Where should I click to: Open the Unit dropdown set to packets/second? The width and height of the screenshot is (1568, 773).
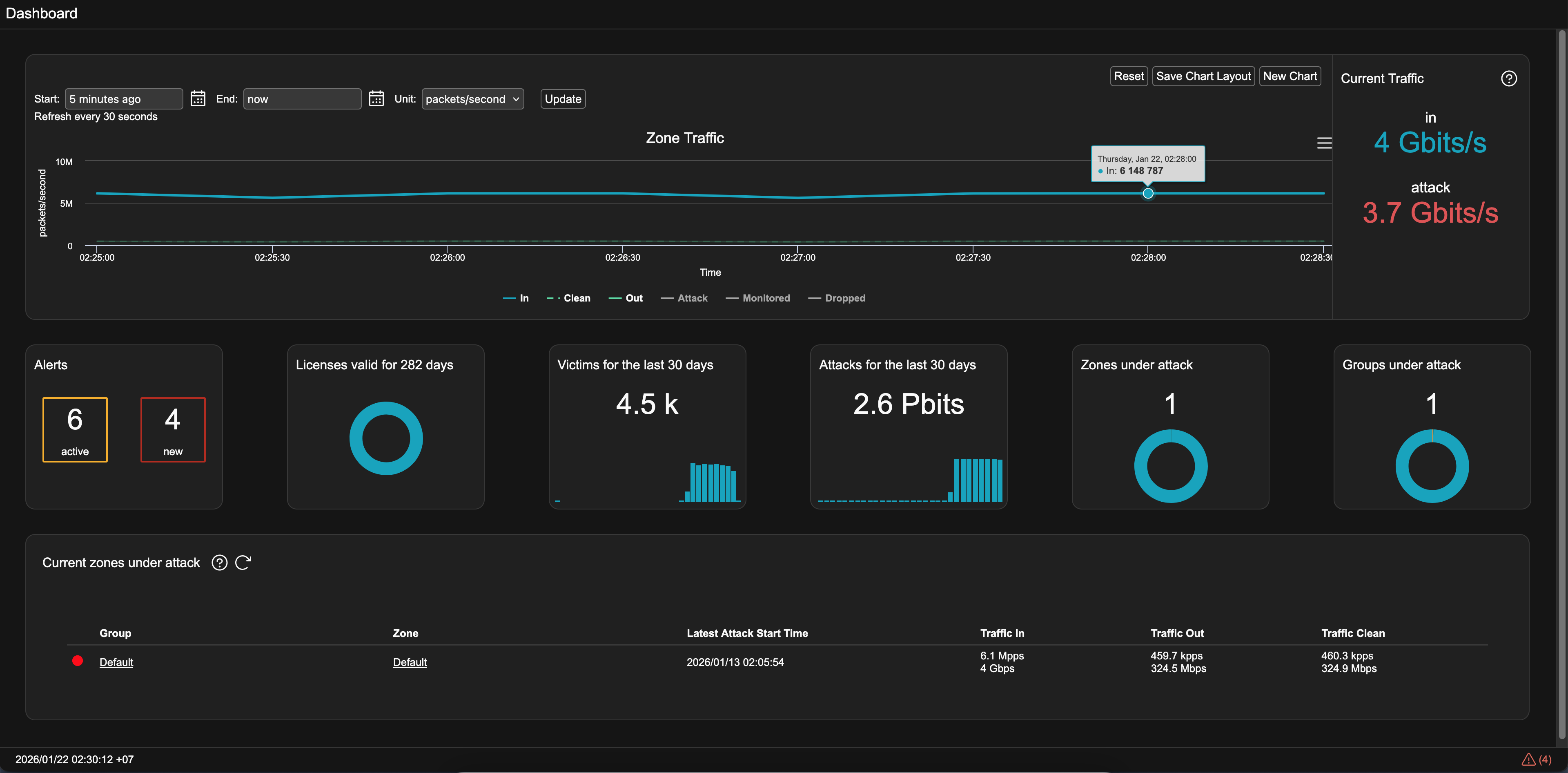coord(472,99)
